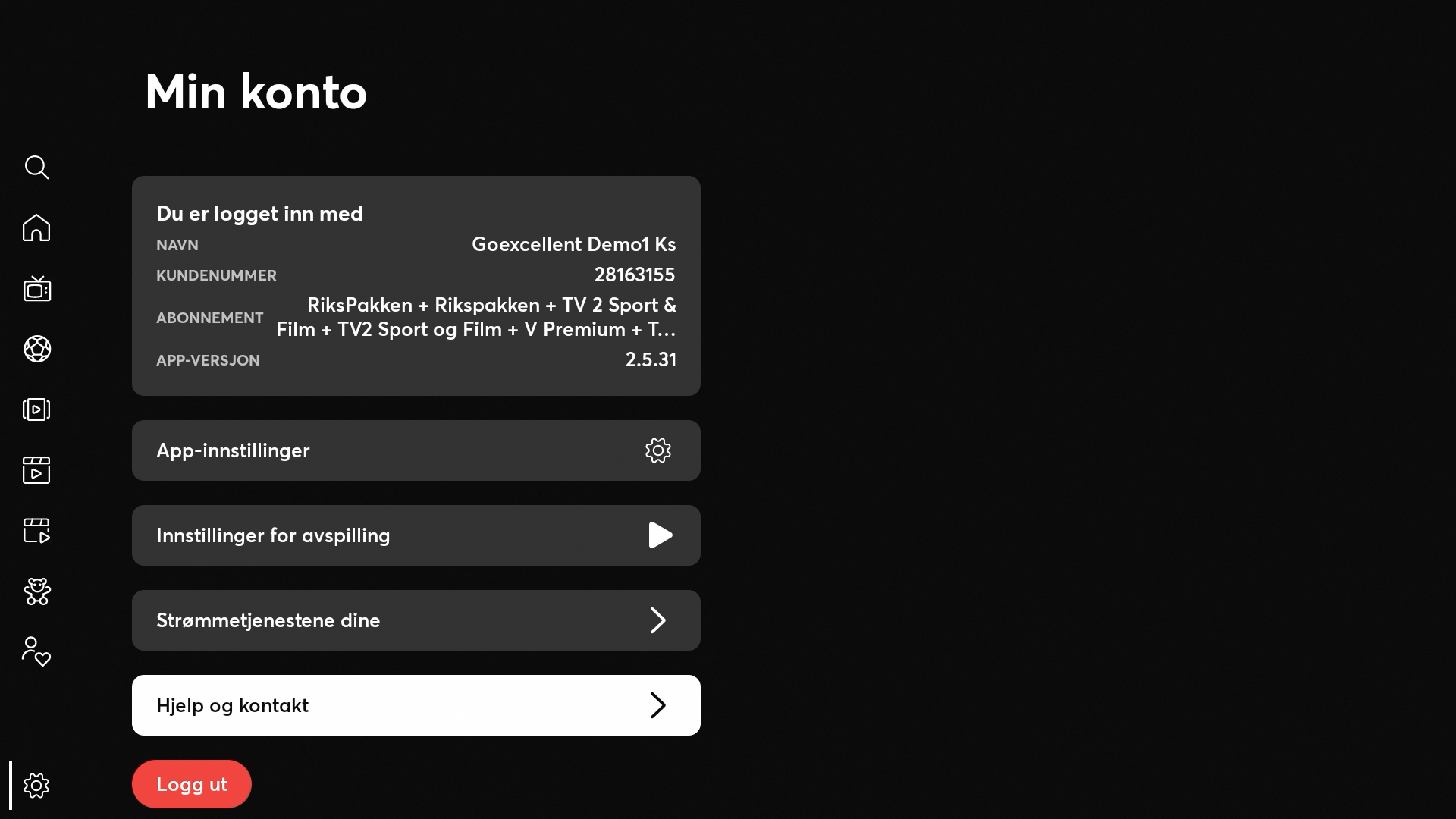Open the series clapperboard icon

36,531
